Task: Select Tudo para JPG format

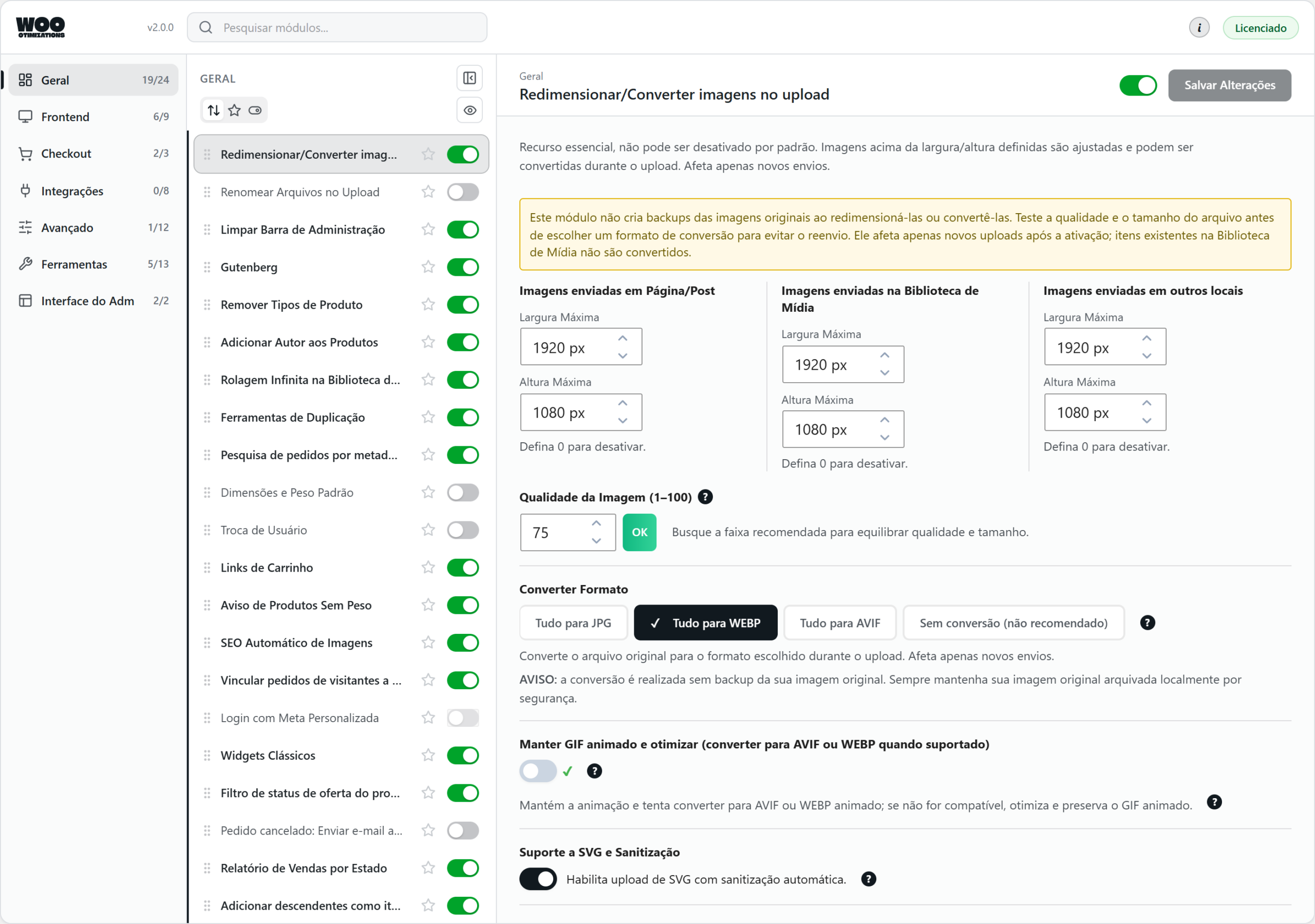Action: 573,623
